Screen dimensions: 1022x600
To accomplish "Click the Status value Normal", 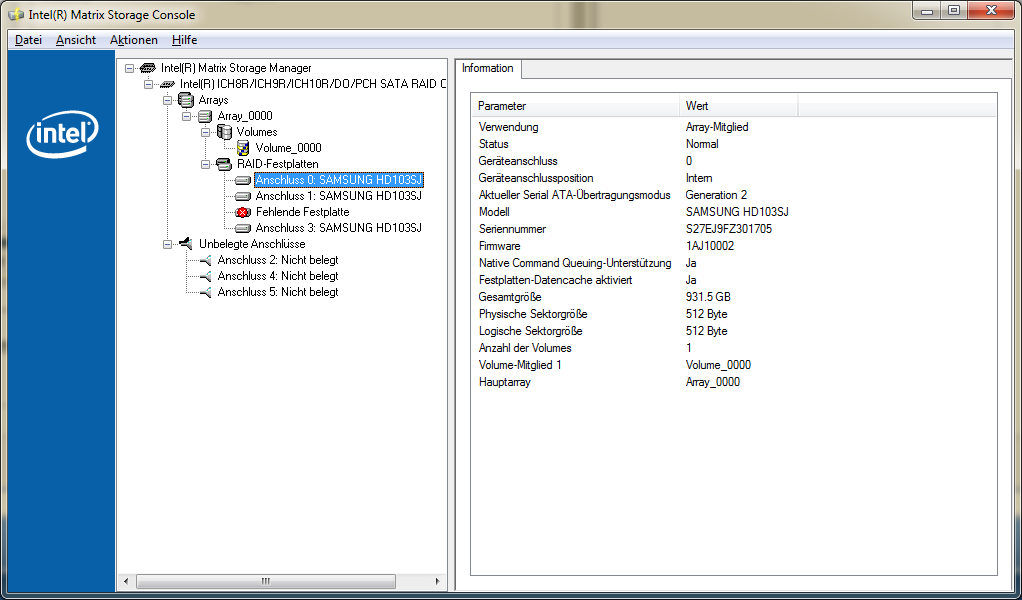I will point(702,144).
